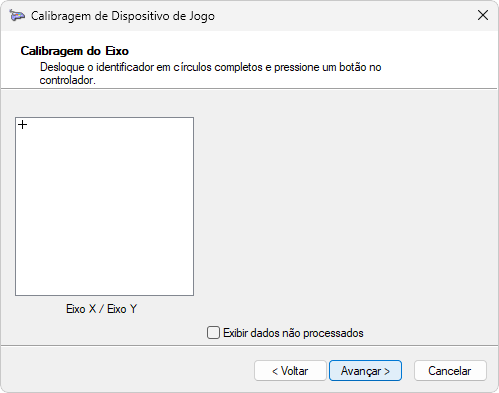Click the top-right corner inside the axis box
Screen dimensions: 499x393
click(x=190, y=121)
